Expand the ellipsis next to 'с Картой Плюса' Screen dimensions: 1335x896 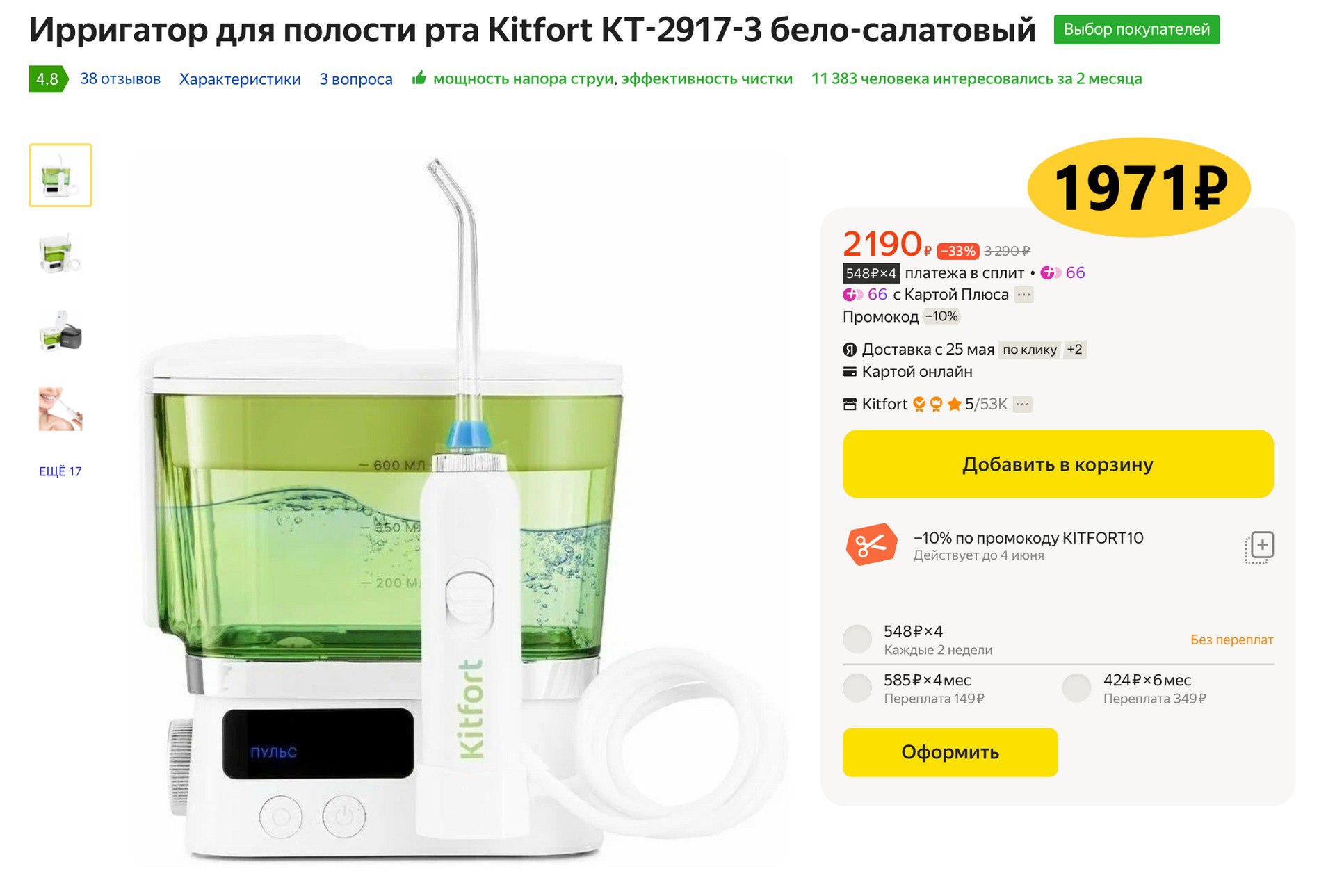coord(1023,295)
